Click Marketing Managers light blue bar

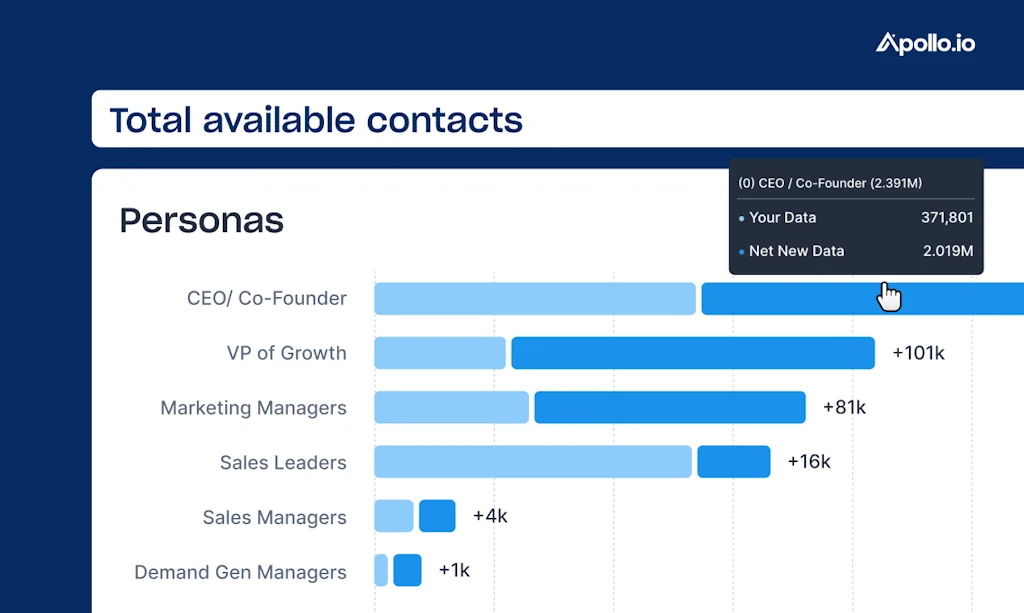pos(451,407)
